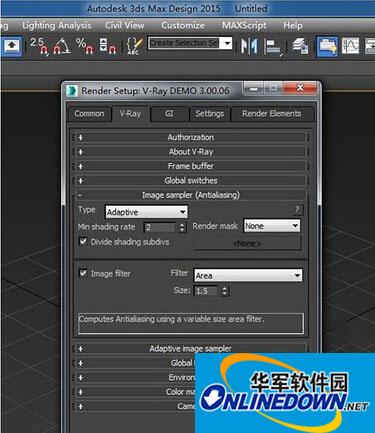
Task: Click the Min shading rate field
Action: pyautogui.click(x=159, y=228)
